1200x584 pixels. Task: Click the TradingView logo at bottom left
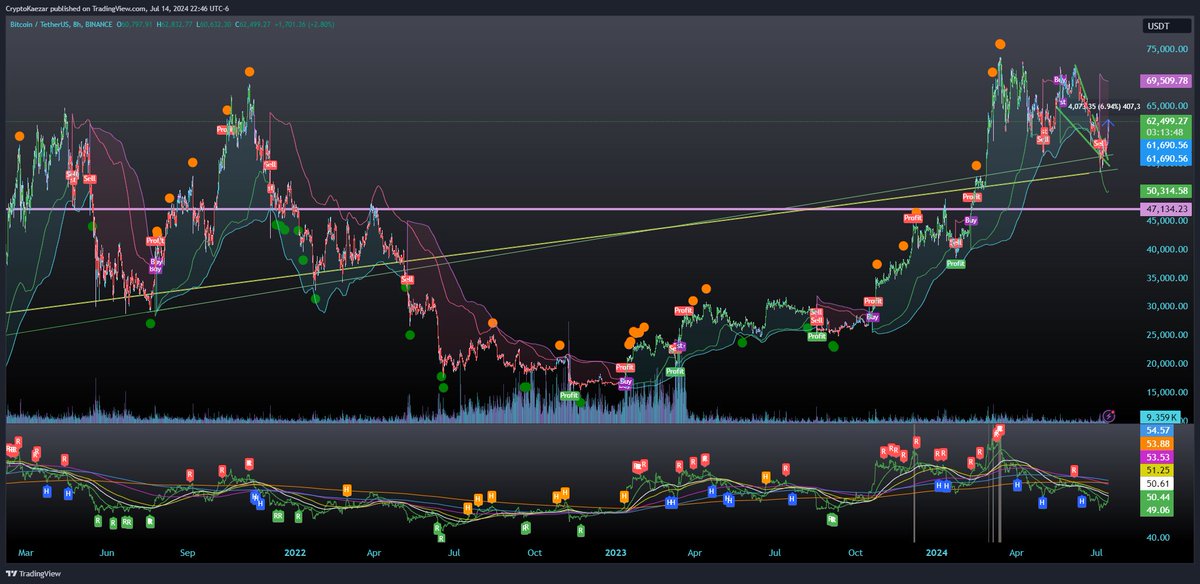pos(31,574)
